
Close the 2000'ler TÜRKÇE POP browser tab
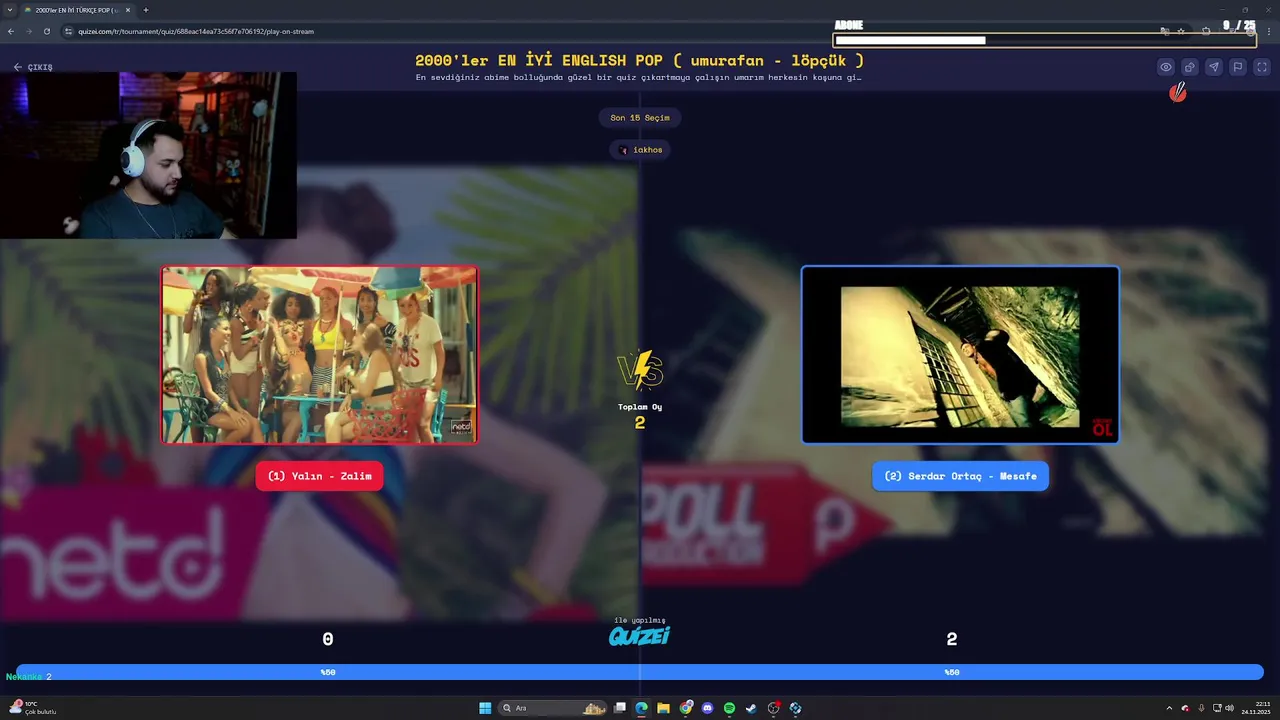[128, 10]
